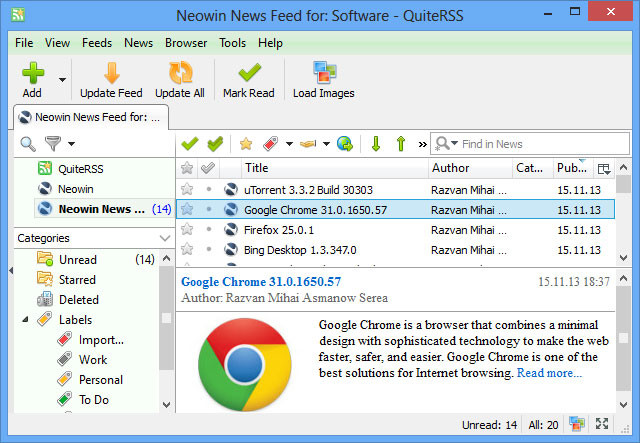This screenshot has height=443, width=640.
Task: Go to next unread news down arrow
Action: 376,144
